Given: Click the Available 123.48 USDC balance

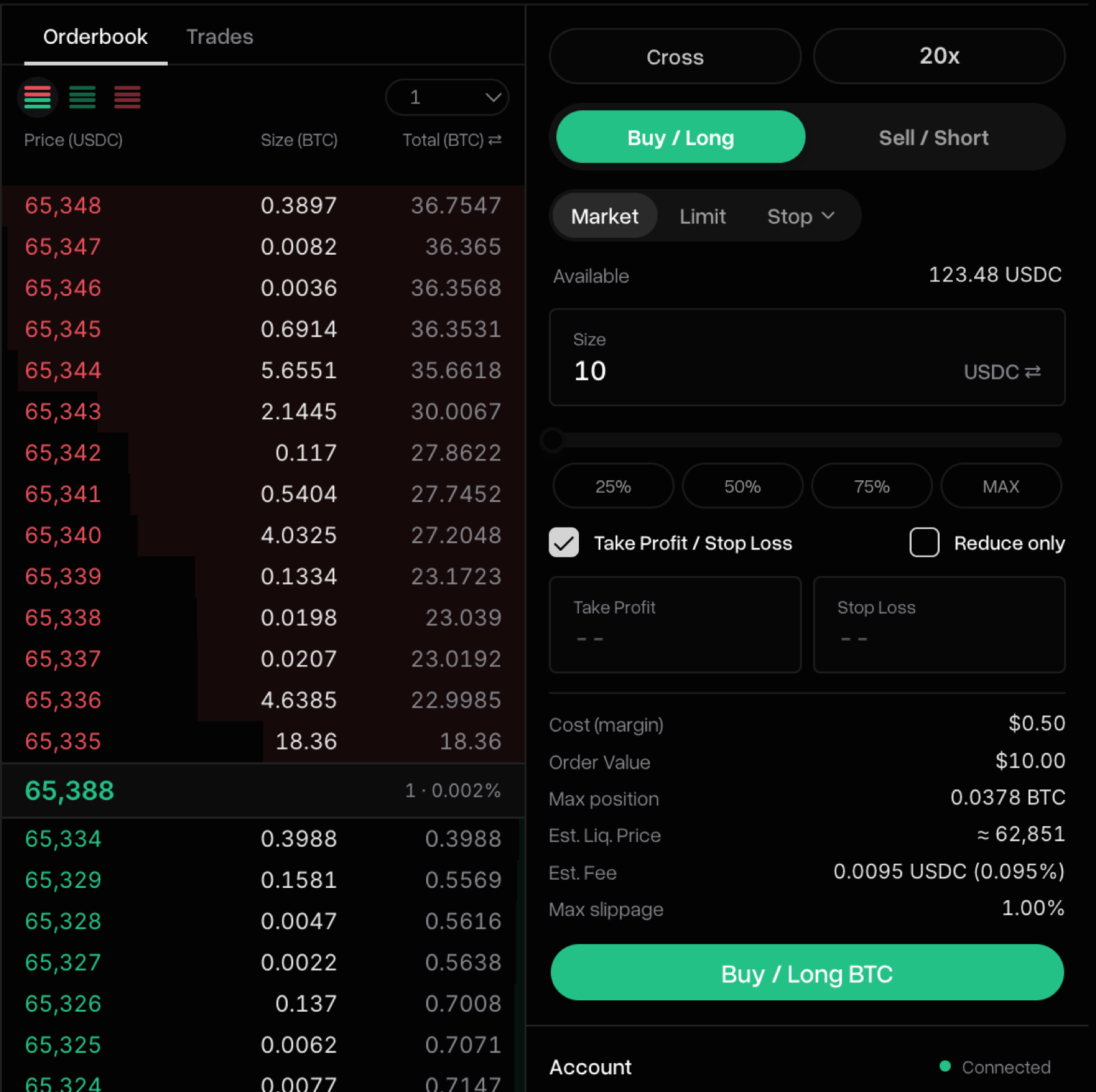Looking at the screenshot, I should [x=995, y=275].
